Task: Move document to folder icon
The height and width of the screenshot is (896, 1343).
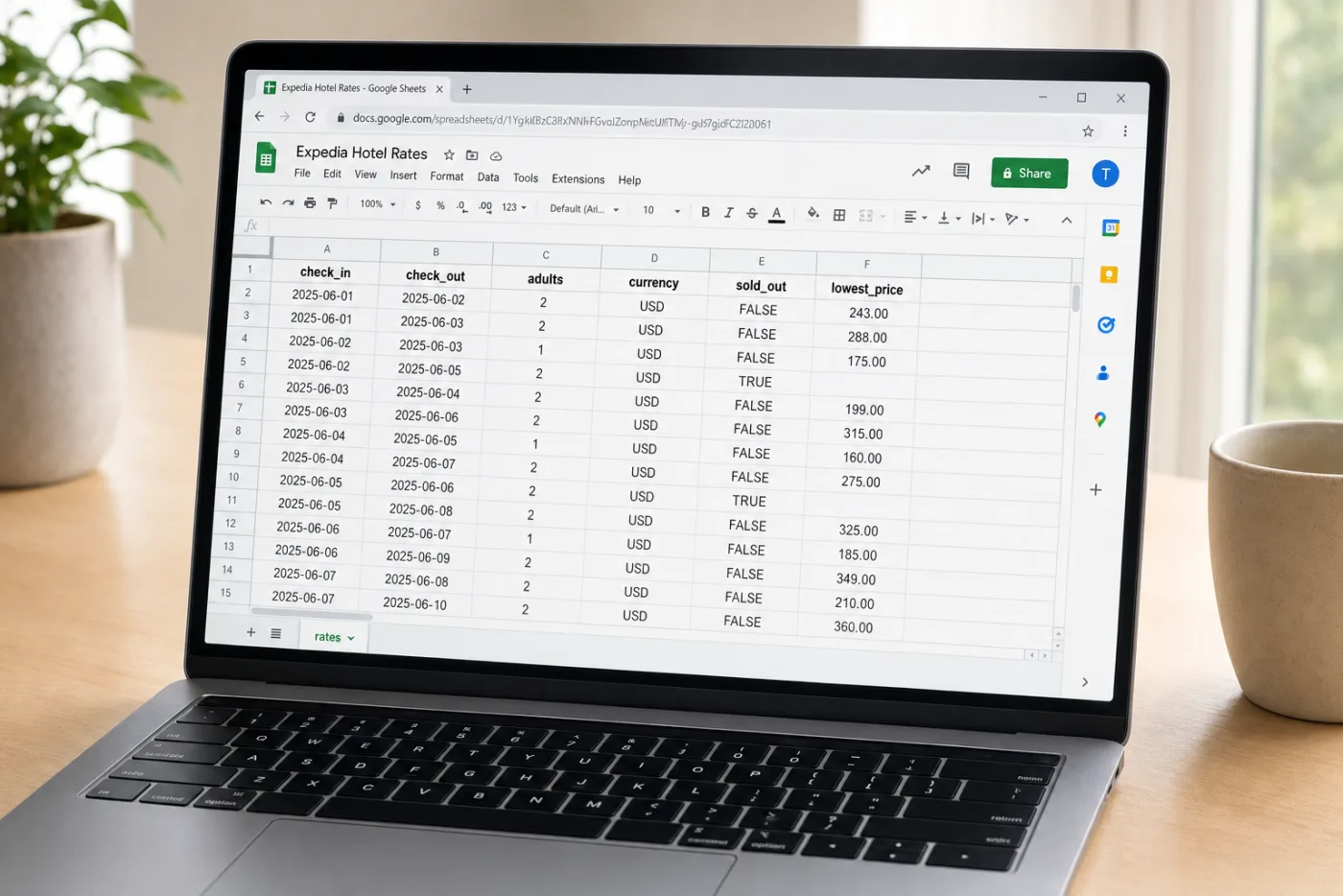Action: tap(472, 155)
